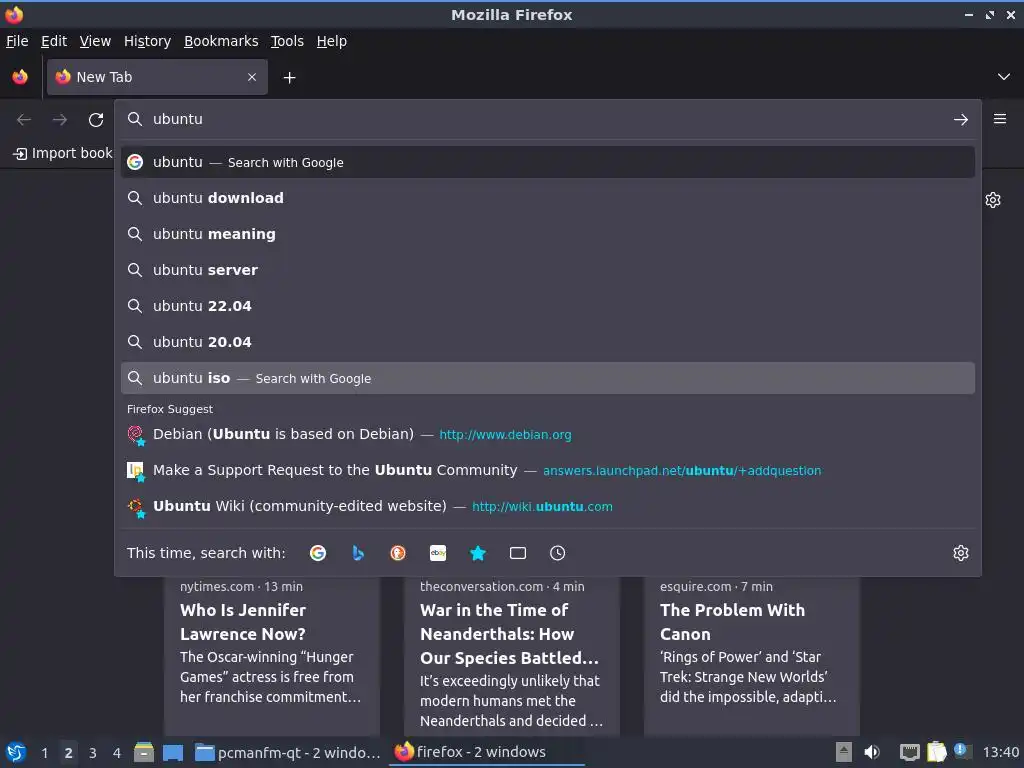The height and width of the screenshot is (768, 1024).
Task: Open the LXQt start menu icon
Action: [x=16, y=752]
